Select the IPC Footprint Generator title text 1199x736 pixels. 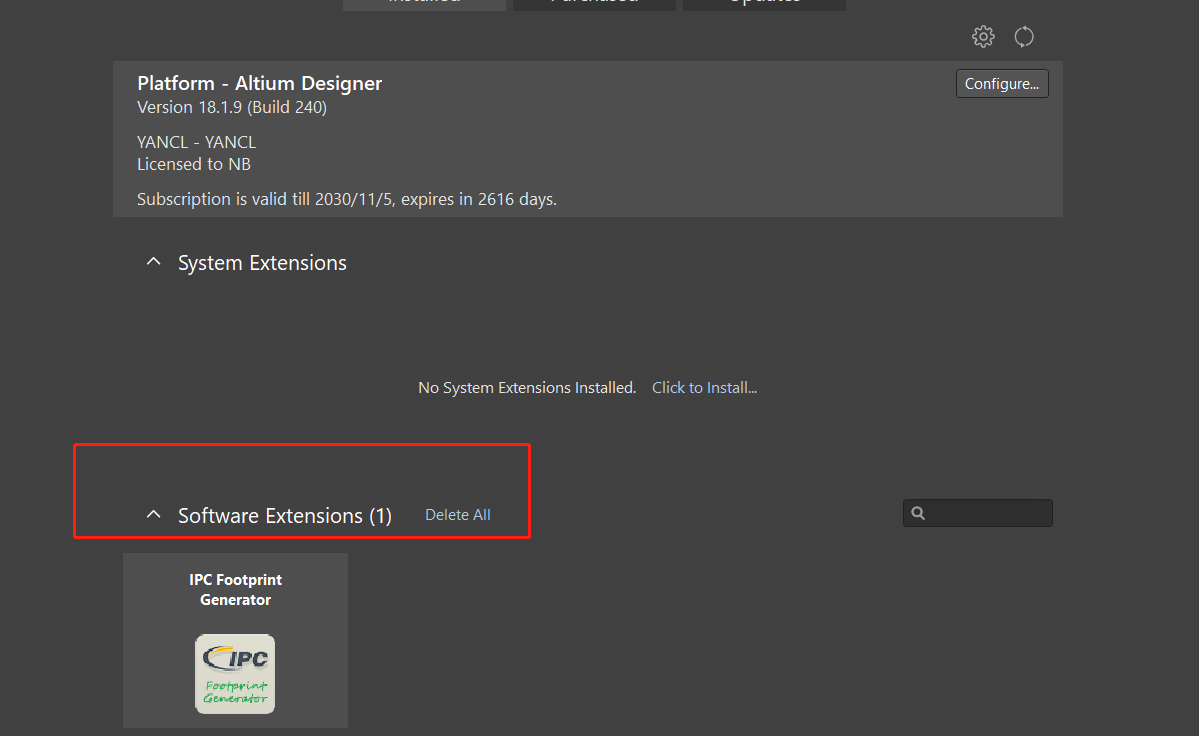coord(236,590)
